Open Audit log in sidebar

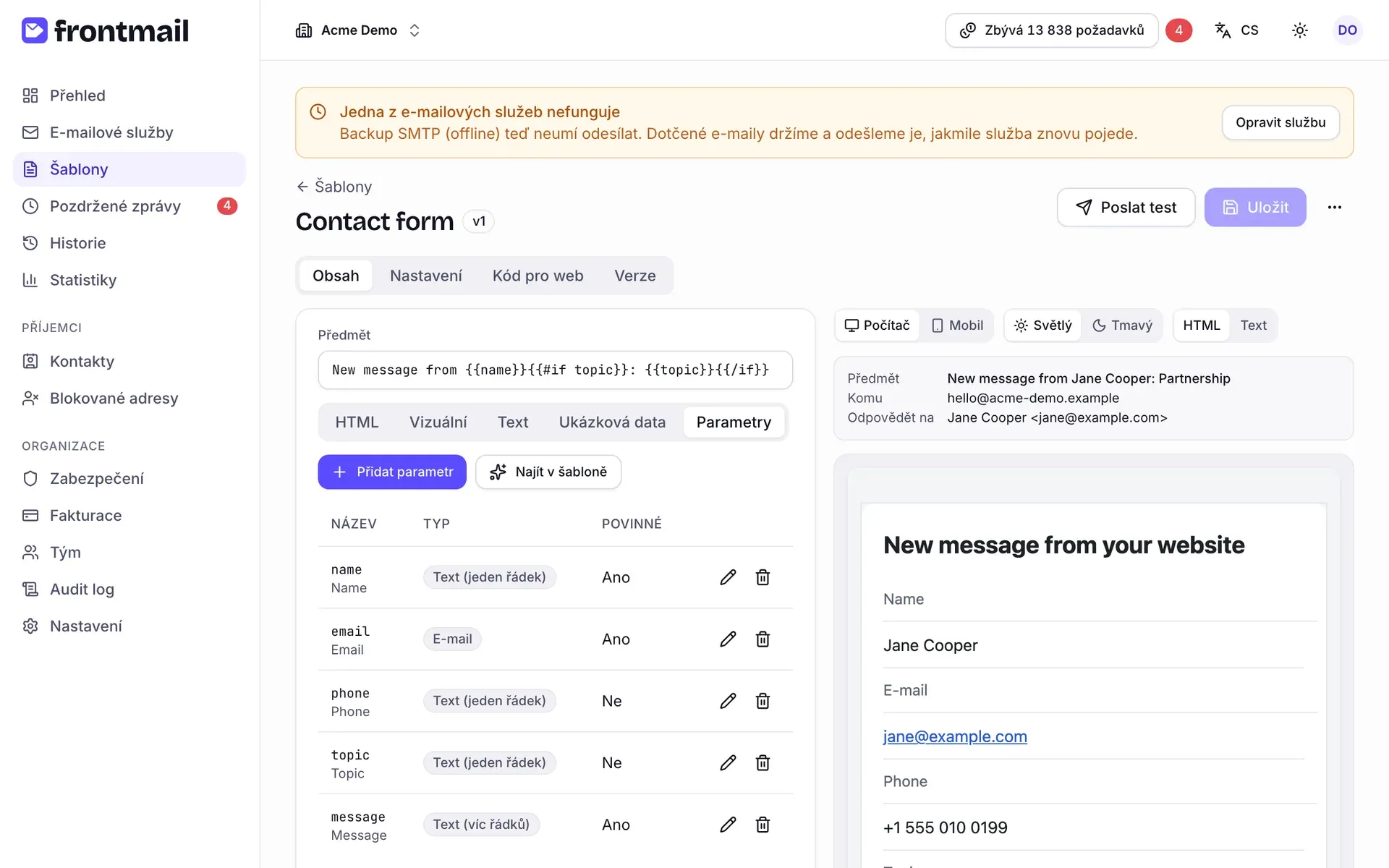(x=129, y=589)
